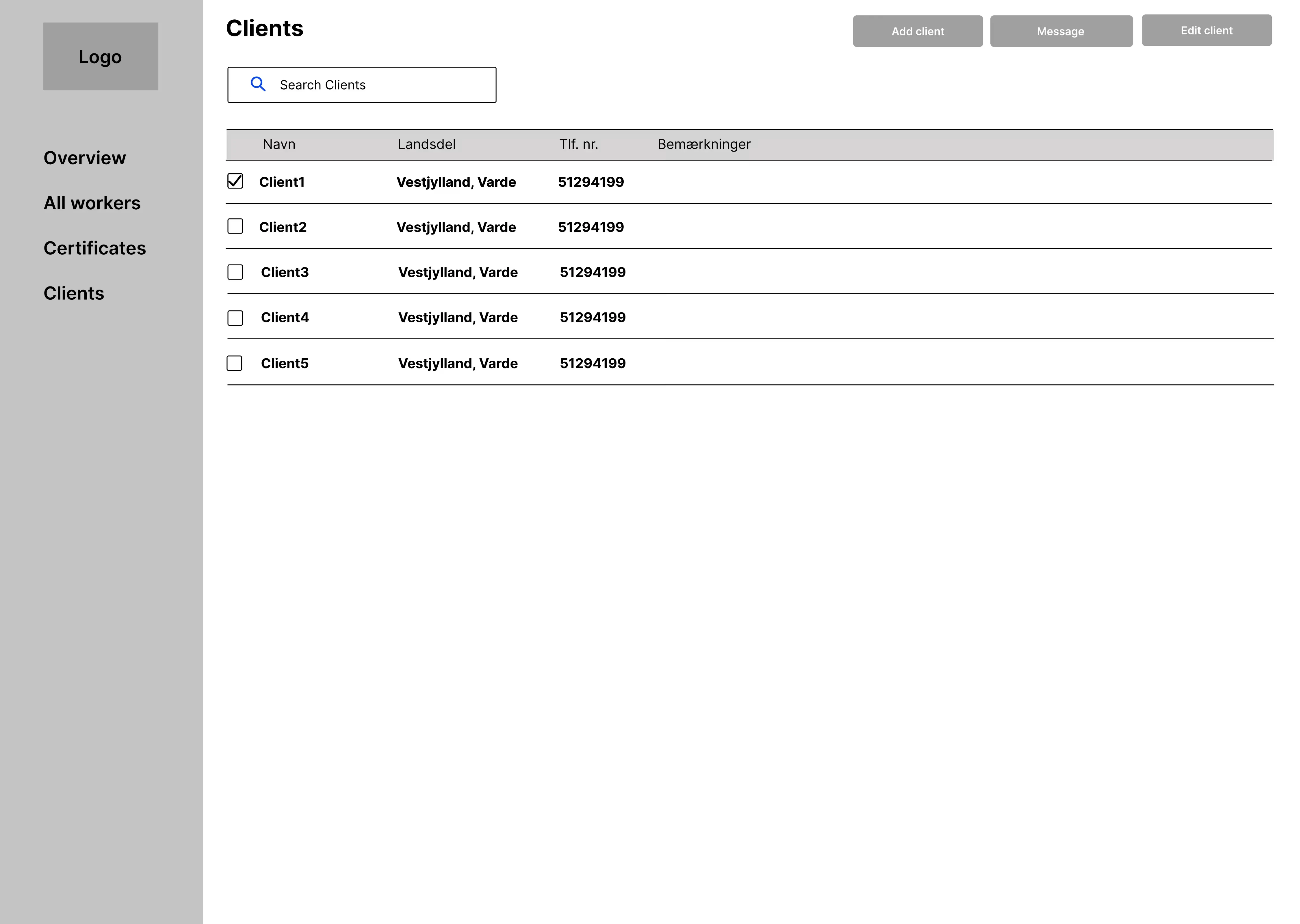
Task: Click the Landsdel column header
Action: point(426,144)
